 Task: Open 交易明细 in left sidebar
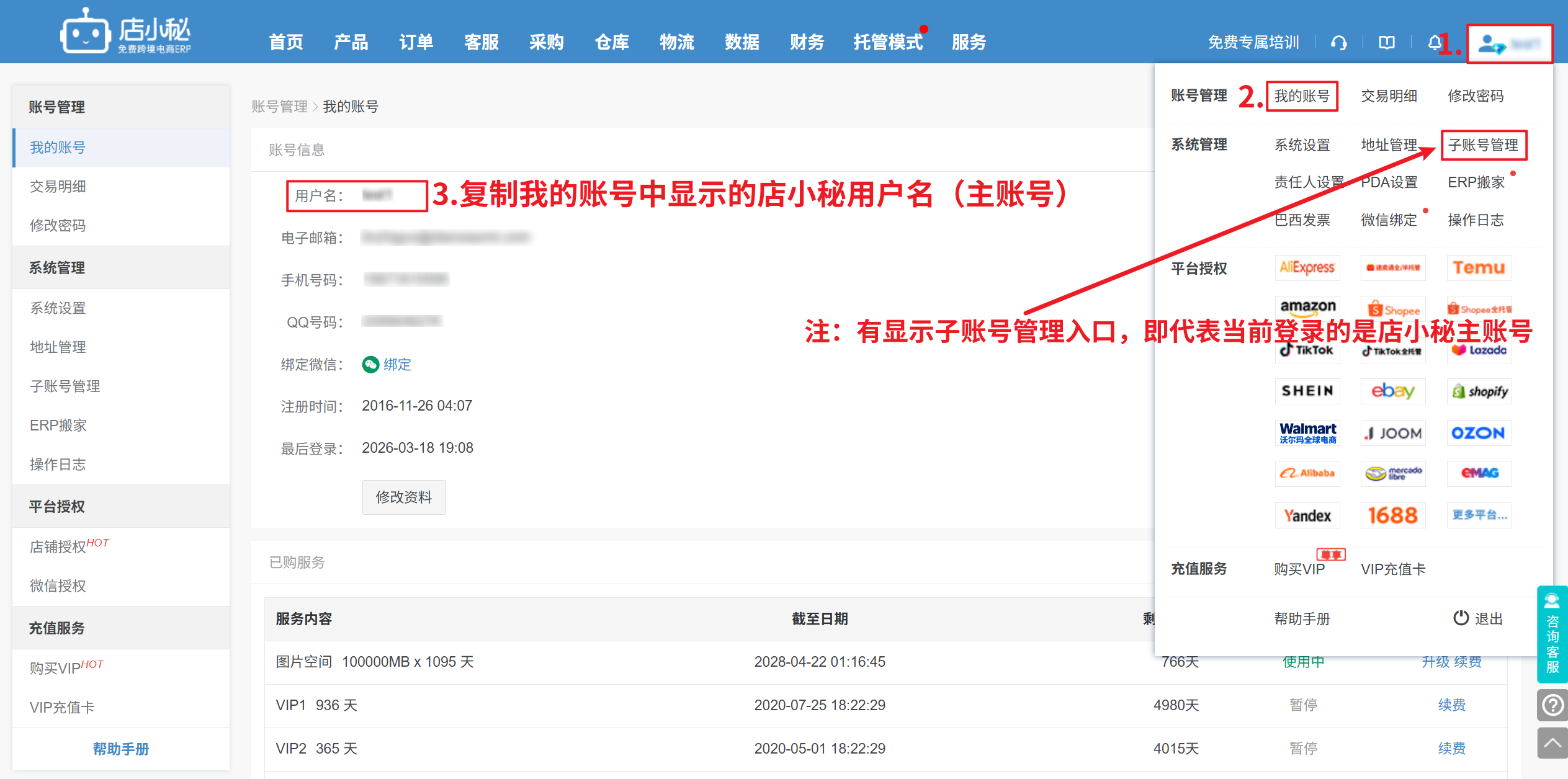pyautogui.click(x=58, y=186)
